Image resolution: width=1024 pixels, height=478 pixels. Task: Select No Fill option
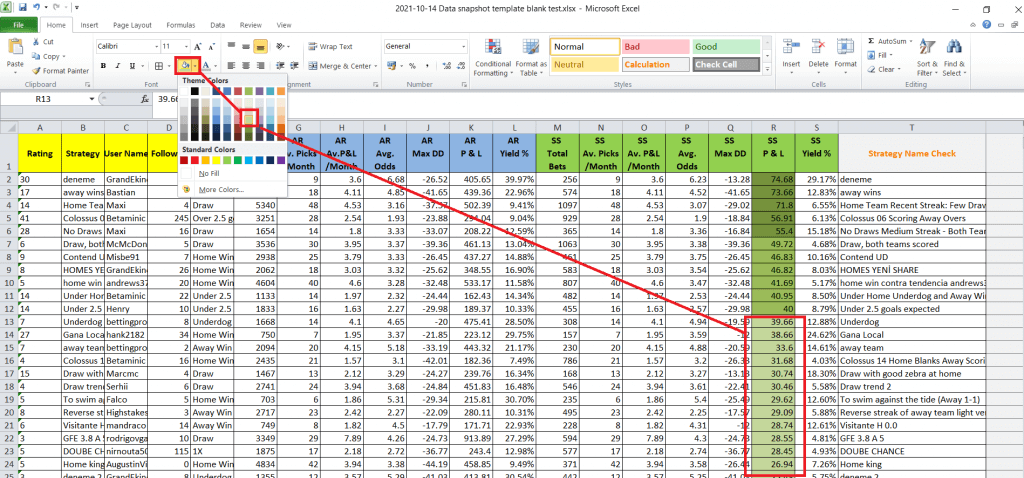(209, 173)
